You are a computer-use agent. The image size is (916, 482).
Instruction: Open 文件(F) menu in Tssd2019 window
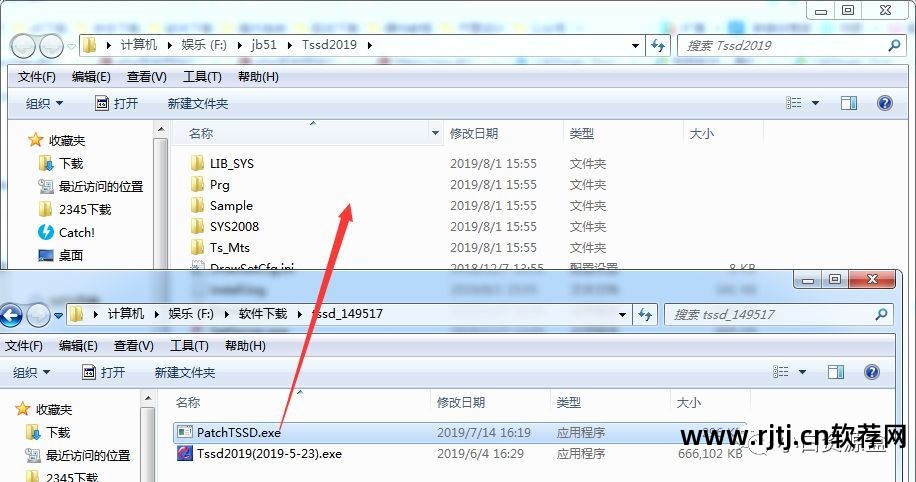37,77
